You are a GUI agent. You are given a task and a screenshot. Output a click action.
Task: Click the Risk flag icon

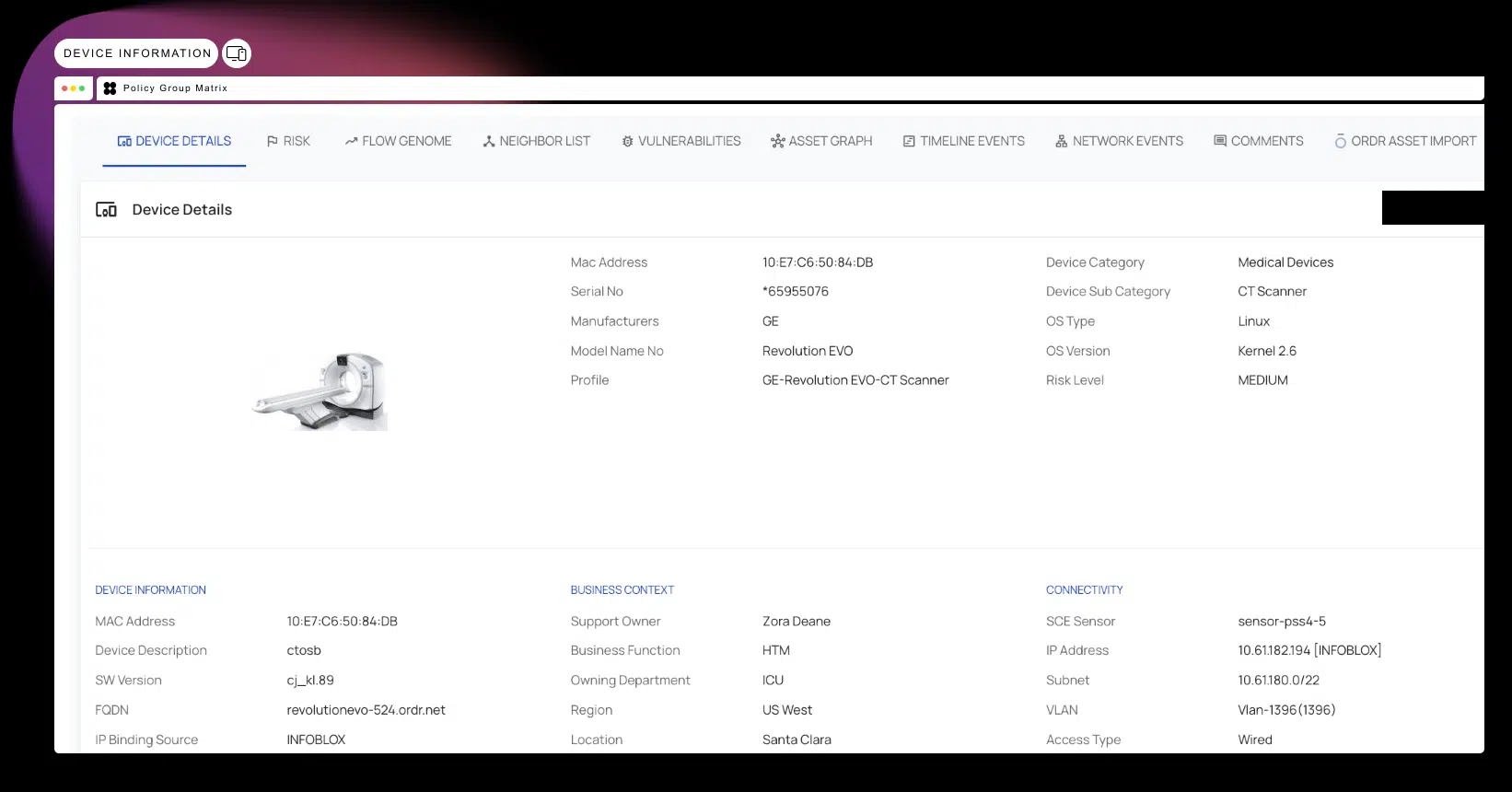(272, 141)
